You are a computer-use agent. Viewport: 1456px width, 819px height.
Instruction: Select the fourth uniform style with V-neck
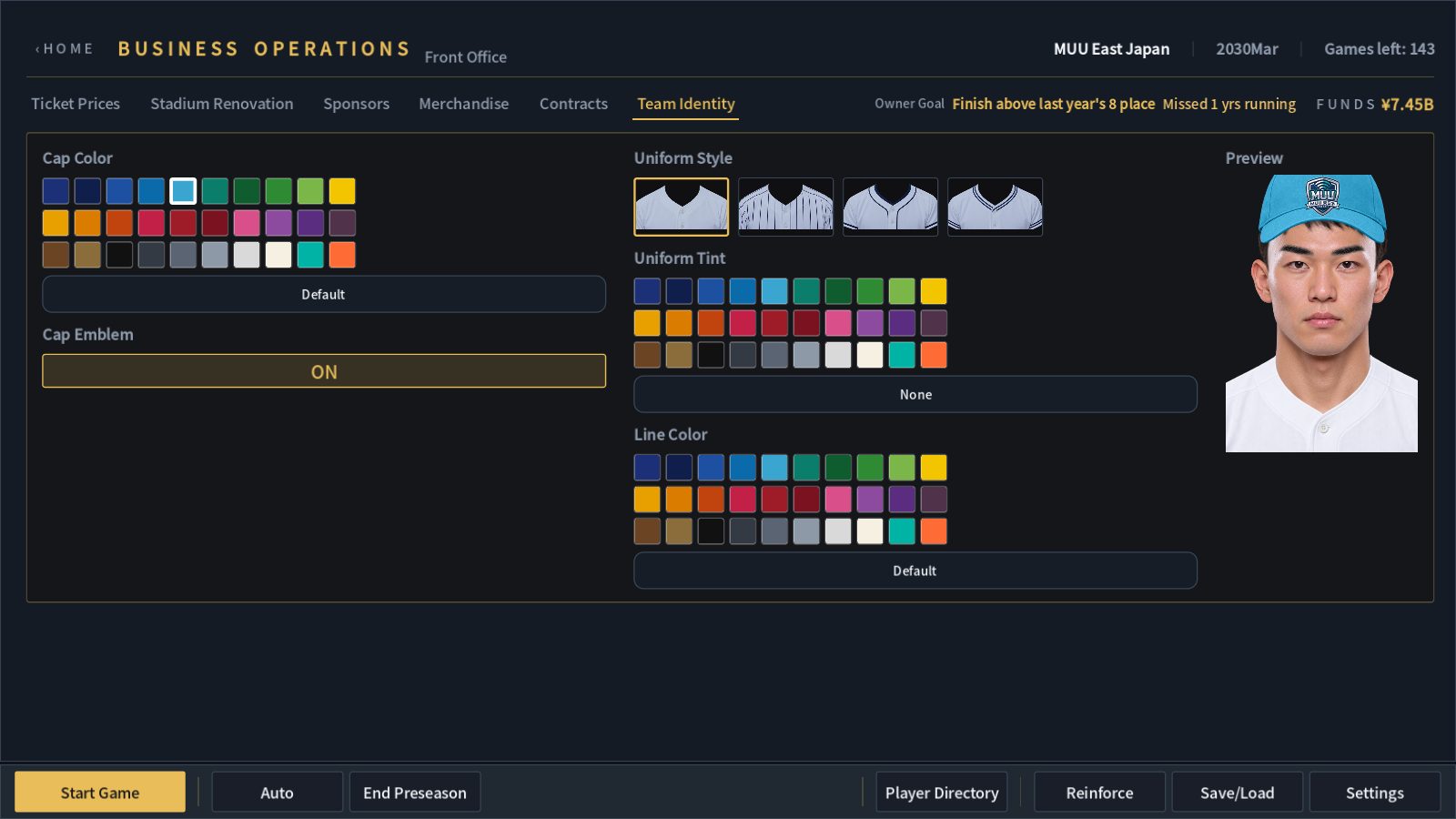click(x=996, y=207)
